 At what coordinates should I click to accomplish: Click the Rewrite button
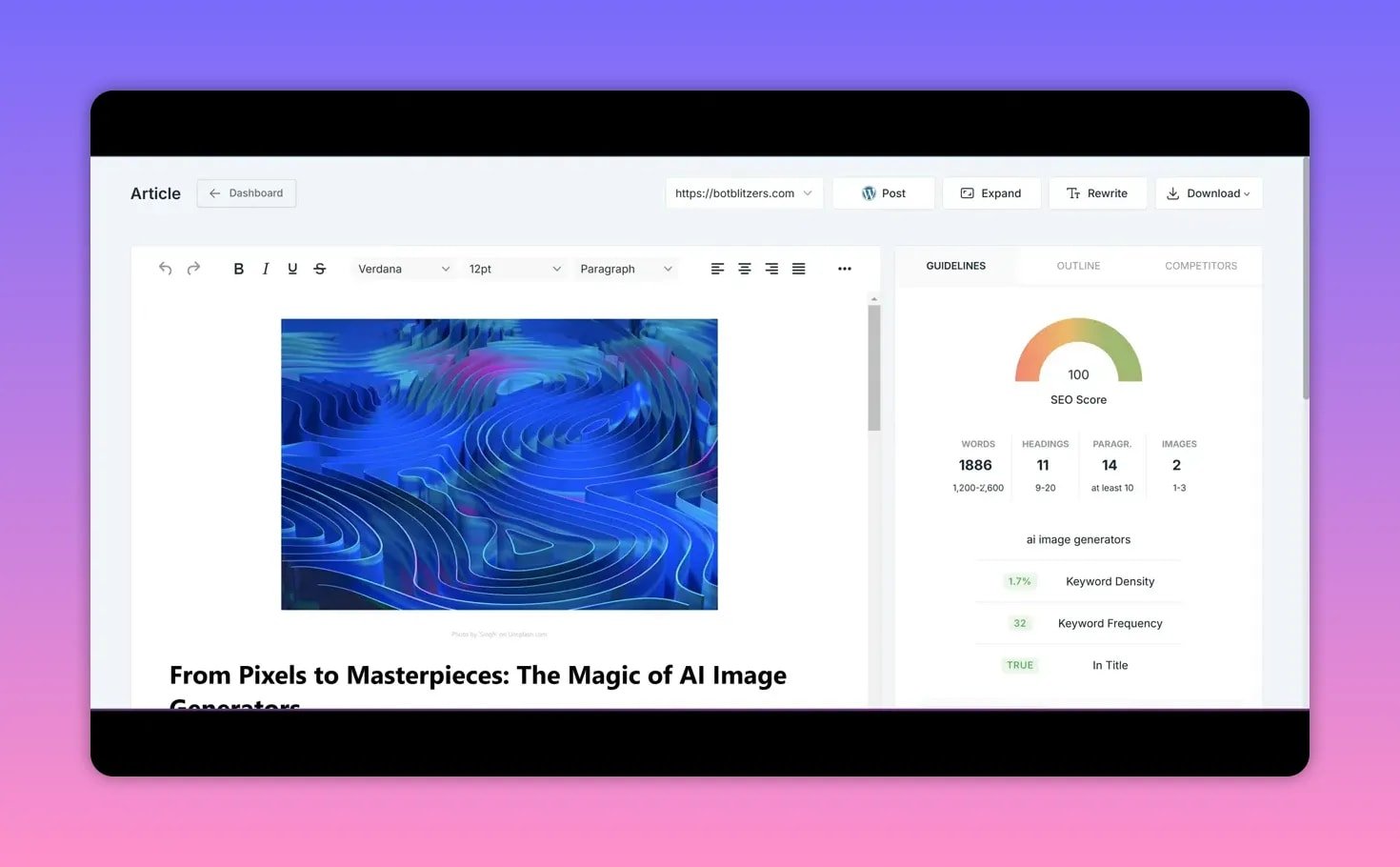point(1097,193)
